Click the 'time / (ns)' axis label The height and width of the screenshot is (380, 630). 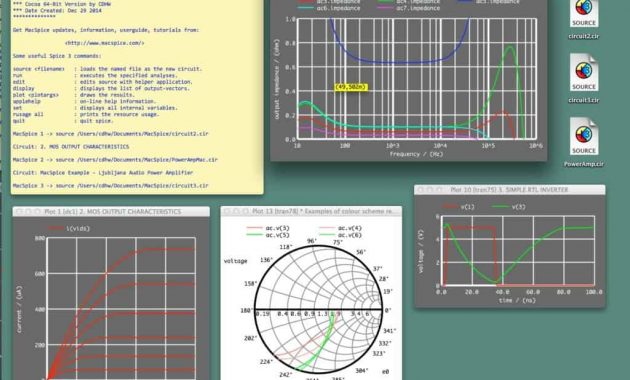coord(518,300)
